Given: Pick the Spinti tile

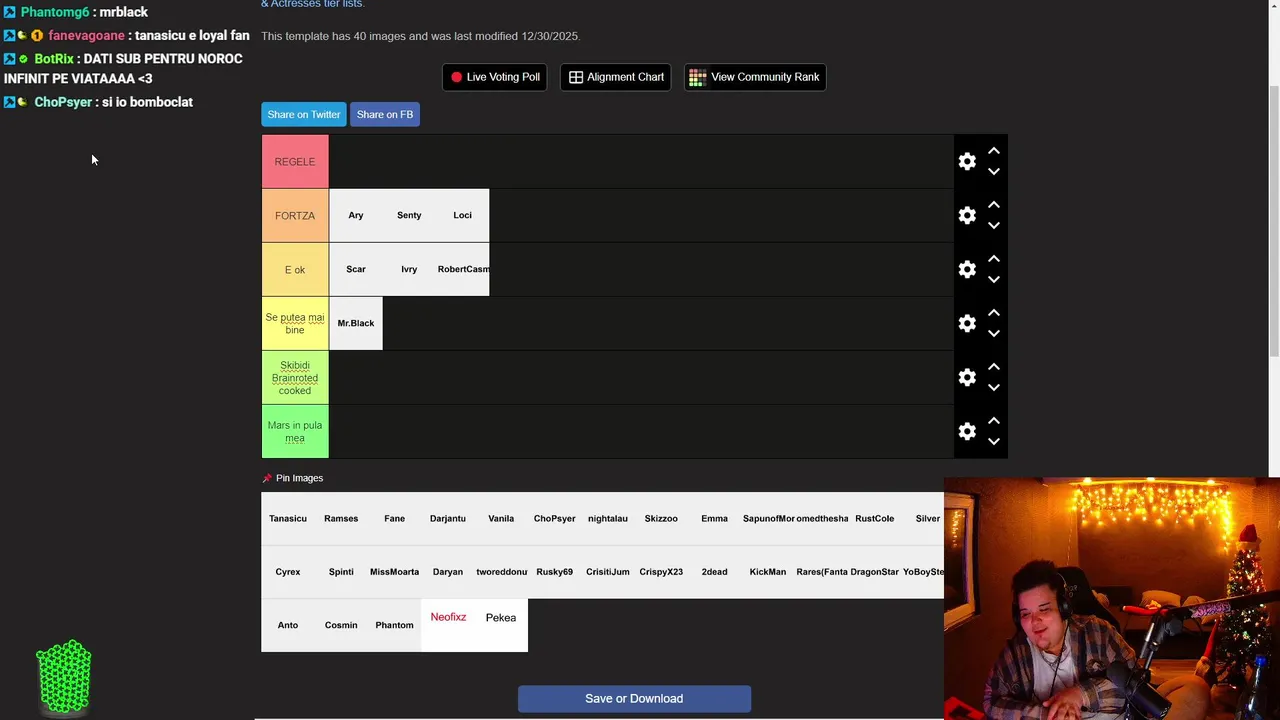Looking at the screenshot, I should pos(341,572).
